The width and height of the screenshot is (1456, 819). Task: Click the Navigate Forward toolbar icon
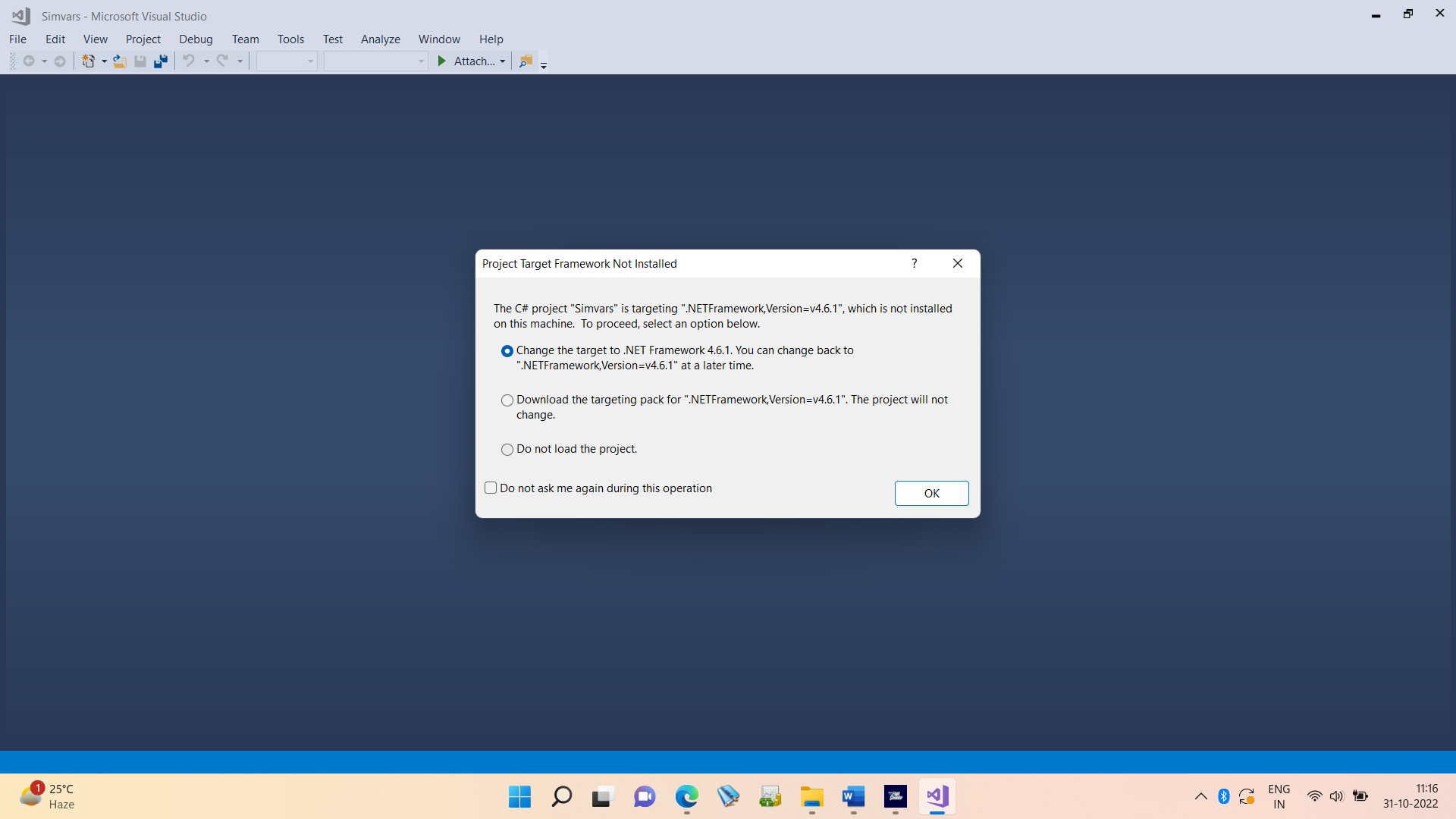click(x=59, y=61)
